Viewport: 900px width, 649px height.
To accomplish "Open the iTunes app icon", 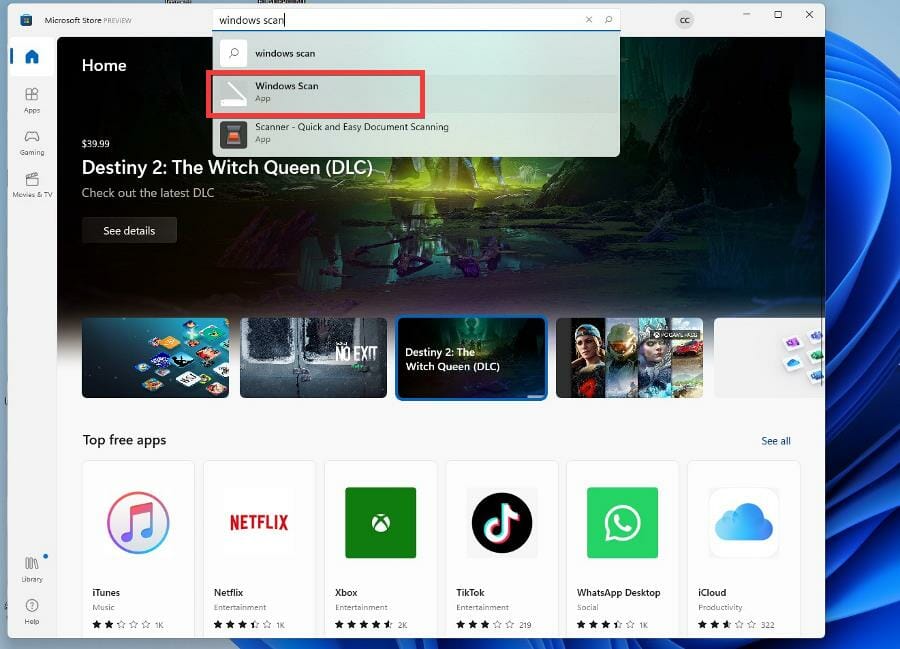I will pyautogui.click(x=138, y=522).
